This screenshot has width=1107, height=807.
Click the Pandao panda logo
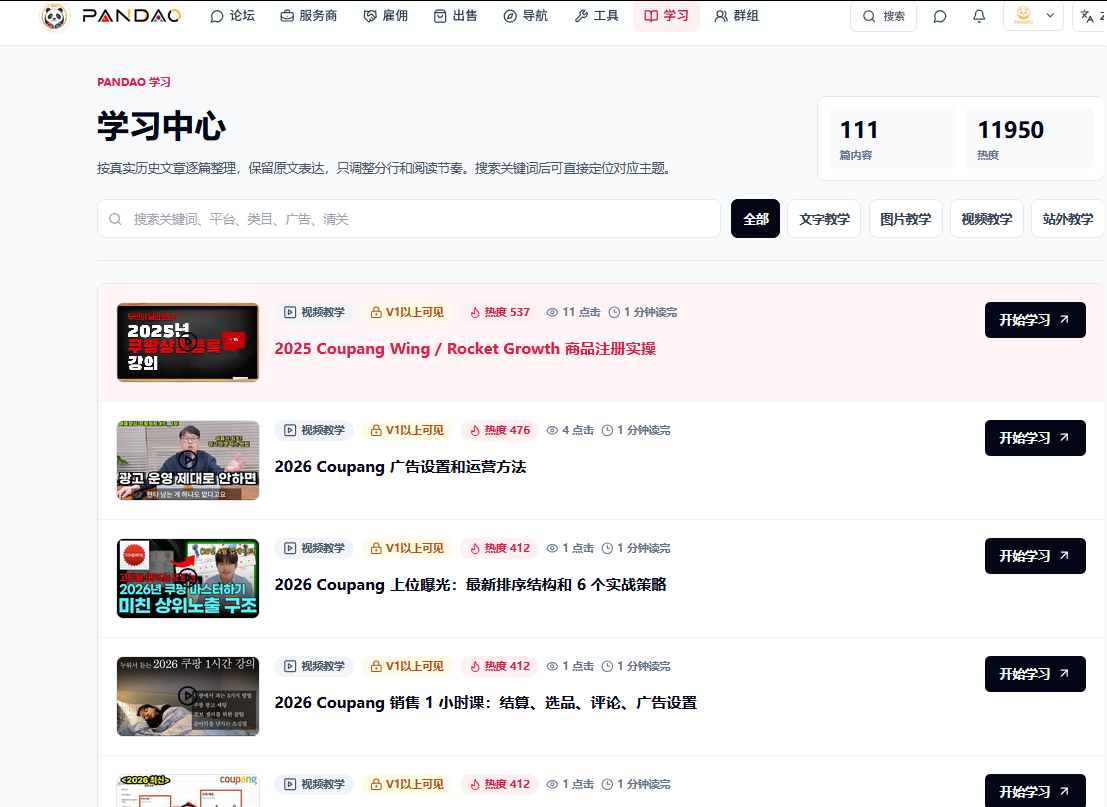(54, 16)
